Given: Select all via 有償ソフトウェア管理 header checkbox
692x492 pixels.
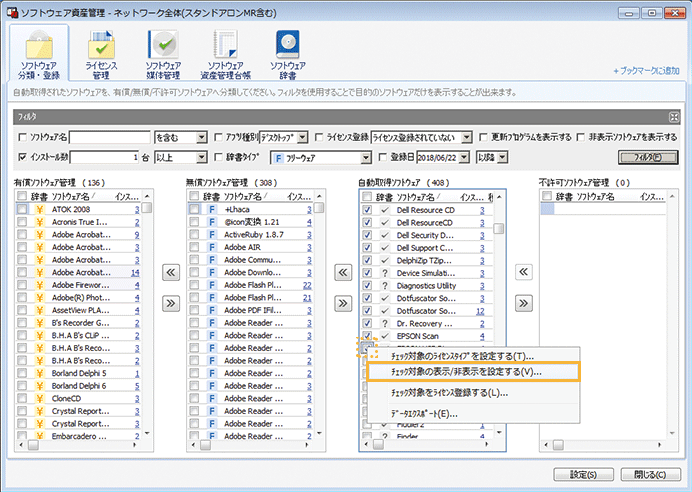Looking at the screenshot, I should click(22, 196).
